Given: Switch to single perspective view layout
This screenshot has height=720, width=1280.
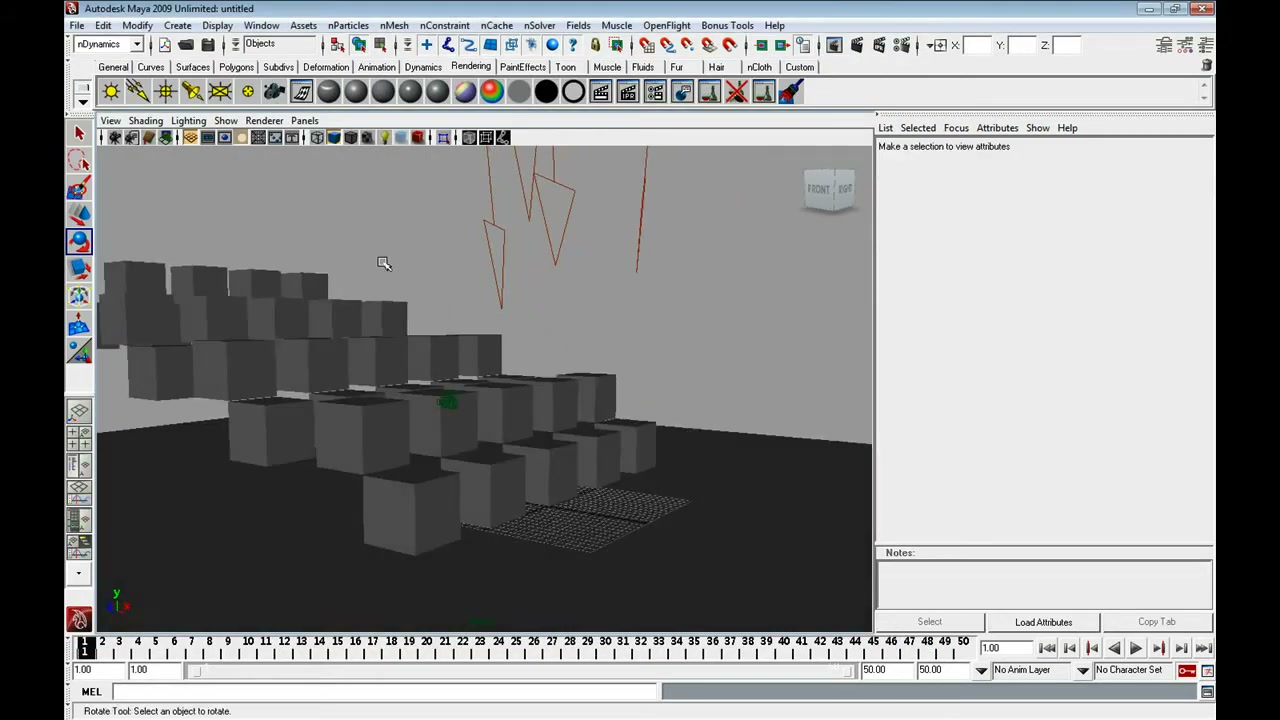Looking at the screenshot, I should (79, 411).
